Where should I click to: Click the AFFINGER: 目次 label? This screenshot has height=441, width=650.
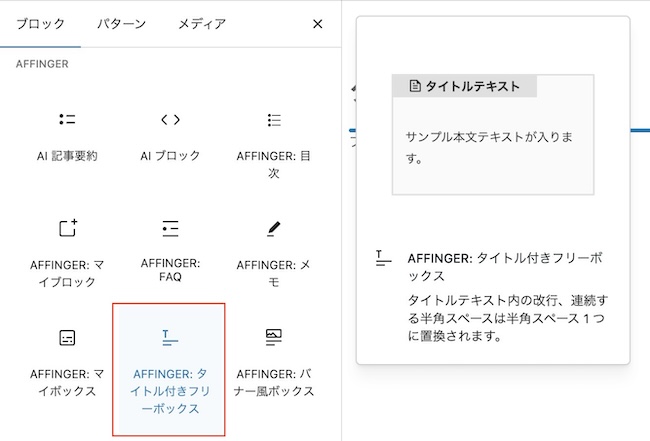point(274,164)
